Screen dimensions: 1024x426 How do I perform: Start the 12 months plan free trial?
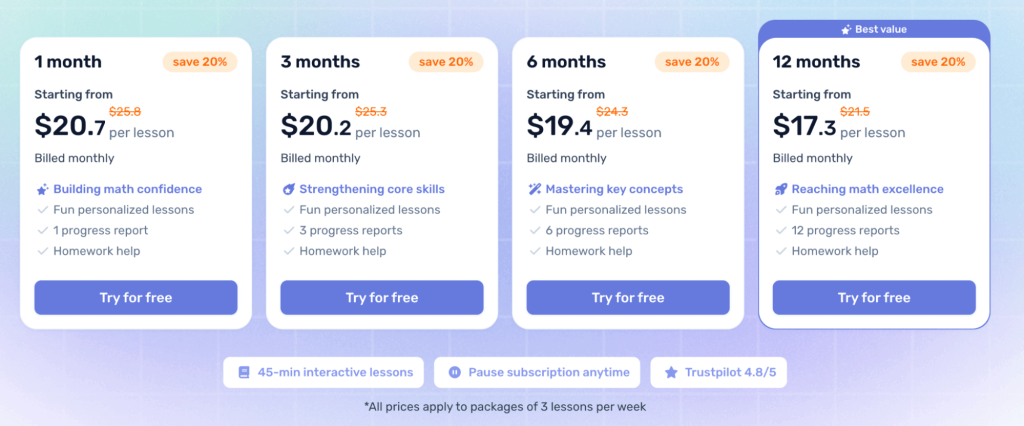coord(874,297)
